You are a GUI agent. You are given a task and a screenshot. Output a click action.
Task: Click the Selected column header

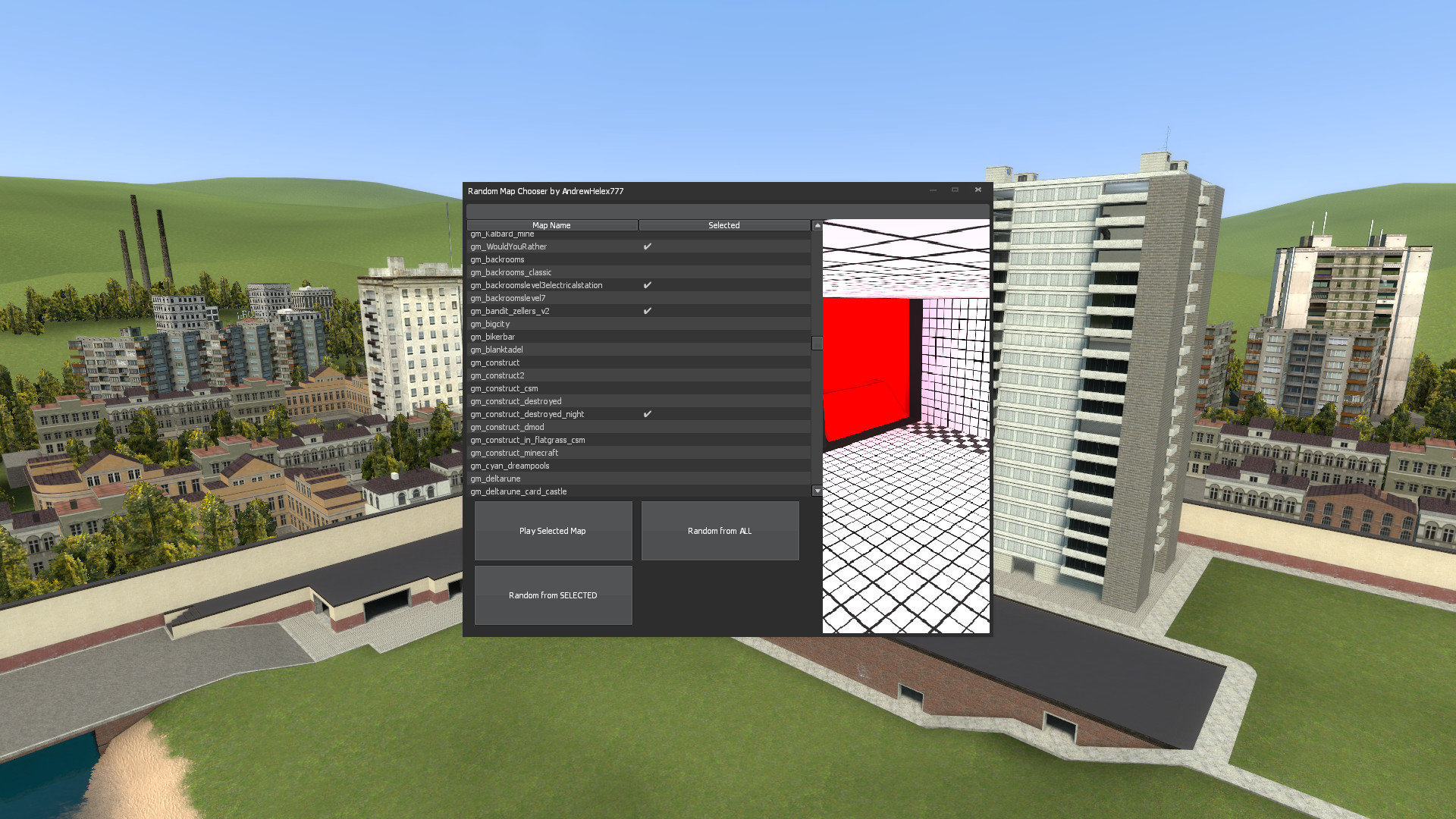pyautogui.click(x=723, y=225)
